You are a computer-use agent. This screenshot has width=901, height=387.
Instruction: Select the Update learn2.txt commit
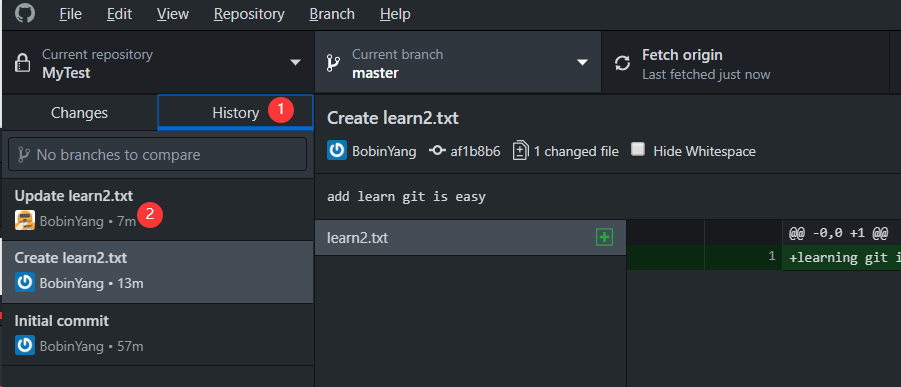click(x=158, y=209)
